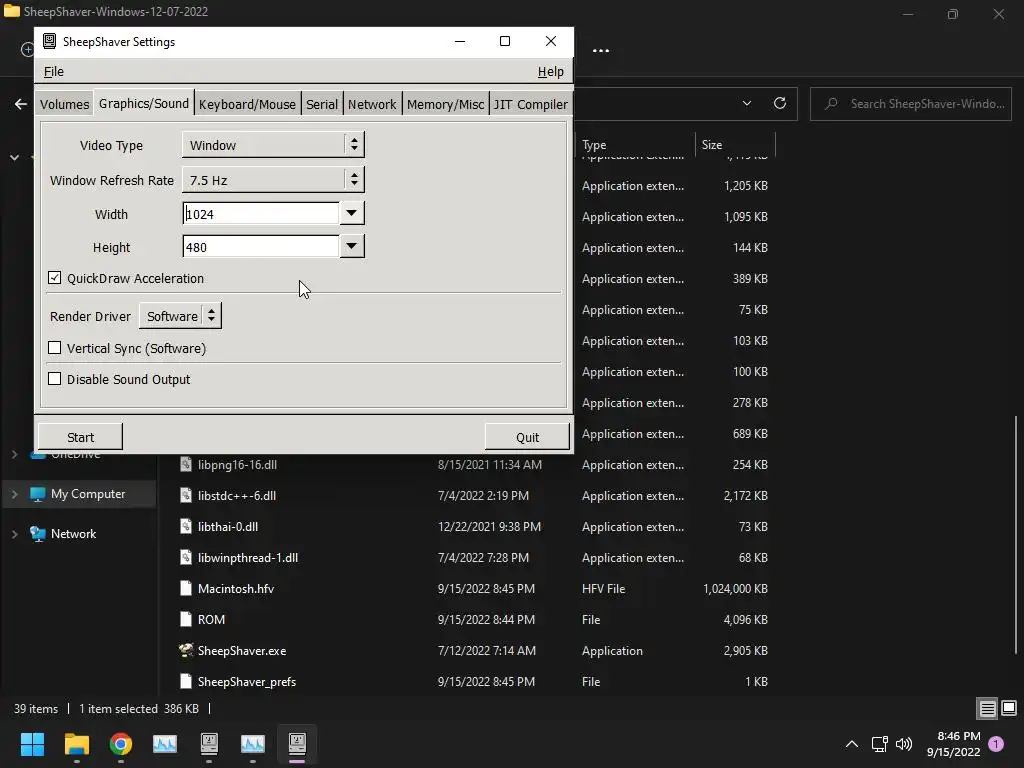
Task: Check Disable Sound Output
Action: point(55,379)
